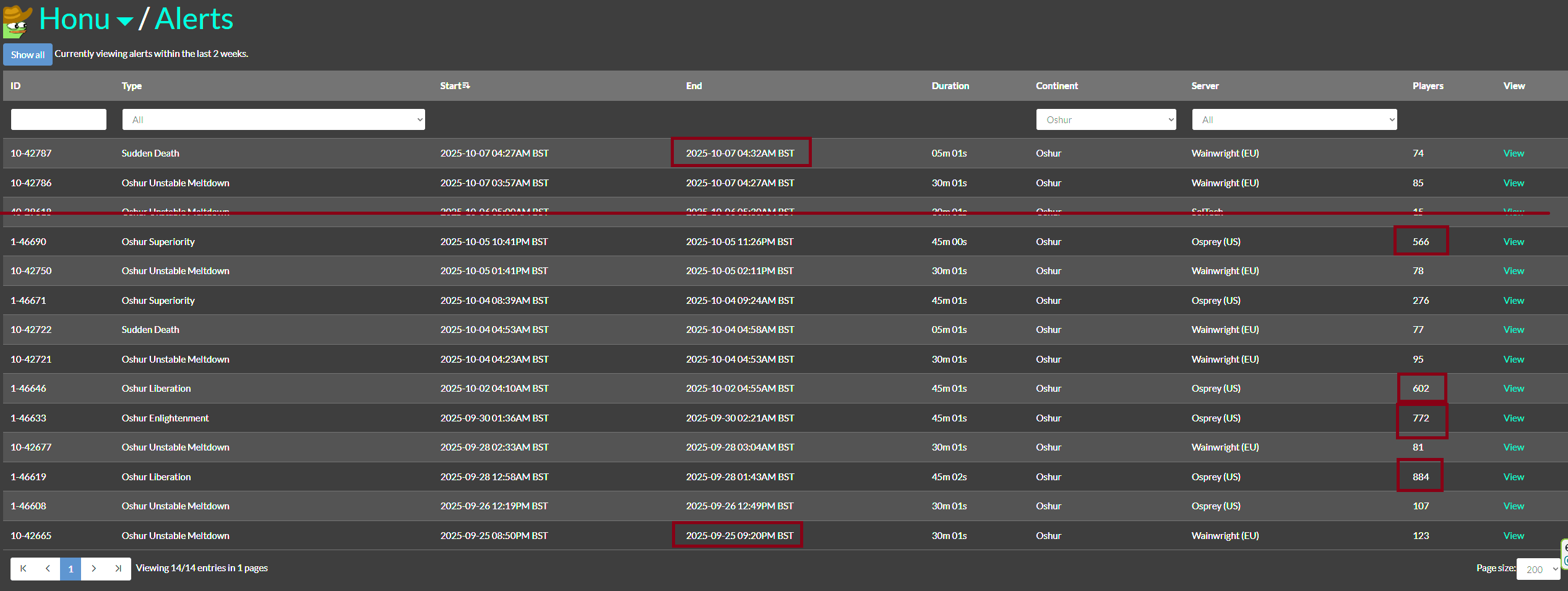Screen dimensions: 1568x591
Task: View alert 10-42750
Action: (1514, 271)
